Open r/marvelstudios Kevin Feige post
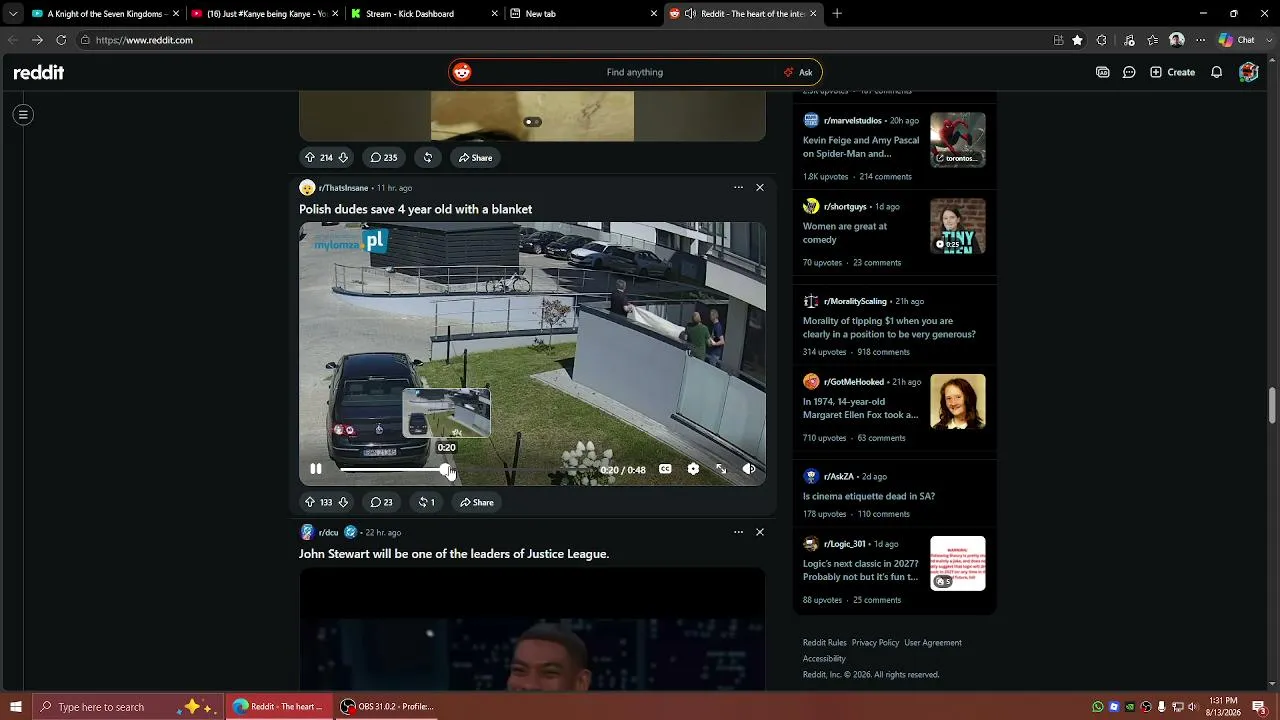Screen dimensions: 1280x720 coord(861,147)
